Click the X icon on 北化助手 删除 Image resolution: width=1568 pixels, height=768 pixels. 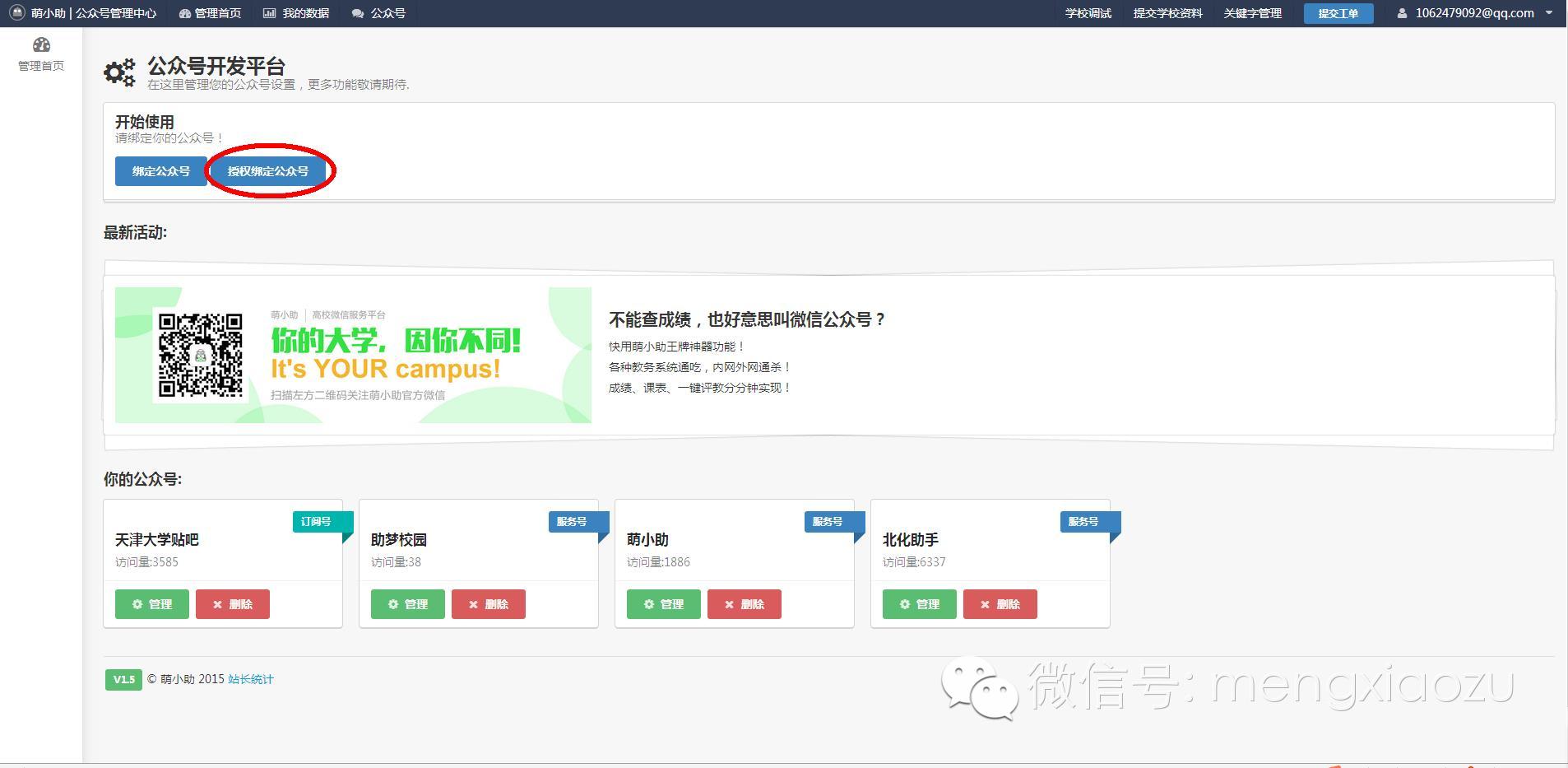(986, 604)
